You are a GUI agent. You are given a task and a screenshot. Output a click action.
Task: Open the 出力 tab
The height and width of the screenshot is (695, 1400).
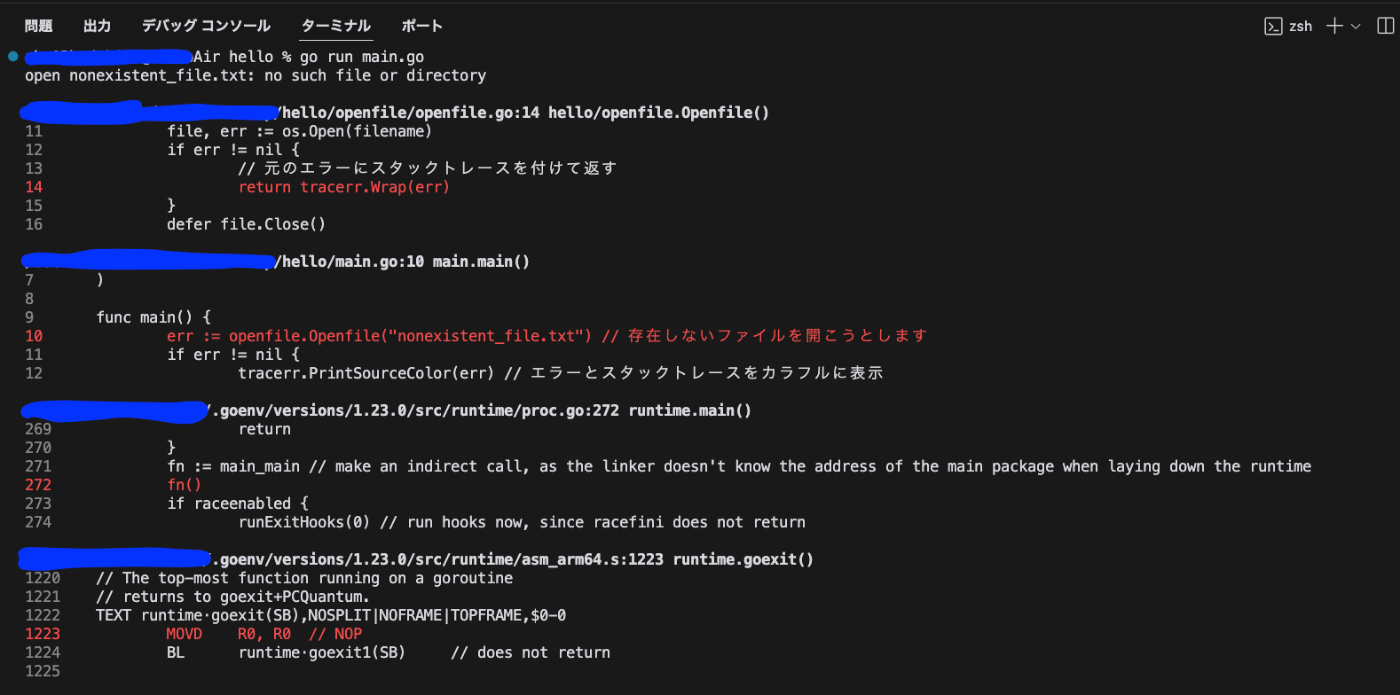coord(97,26)
